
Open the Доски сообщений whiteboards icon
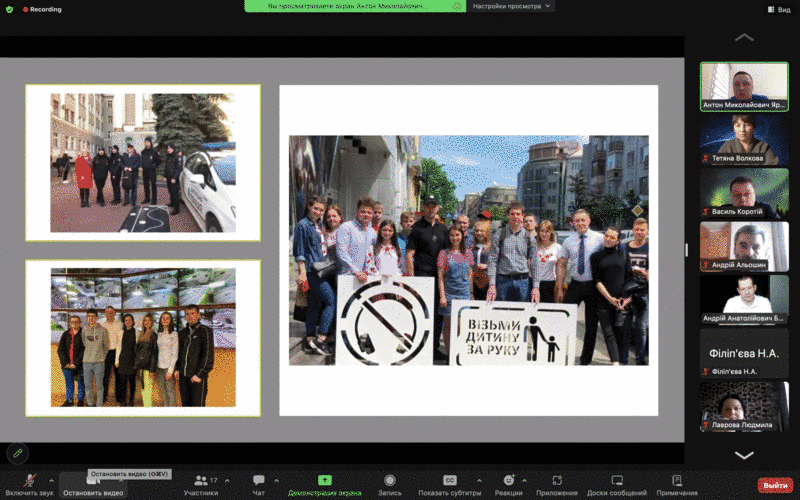point(617,480)
